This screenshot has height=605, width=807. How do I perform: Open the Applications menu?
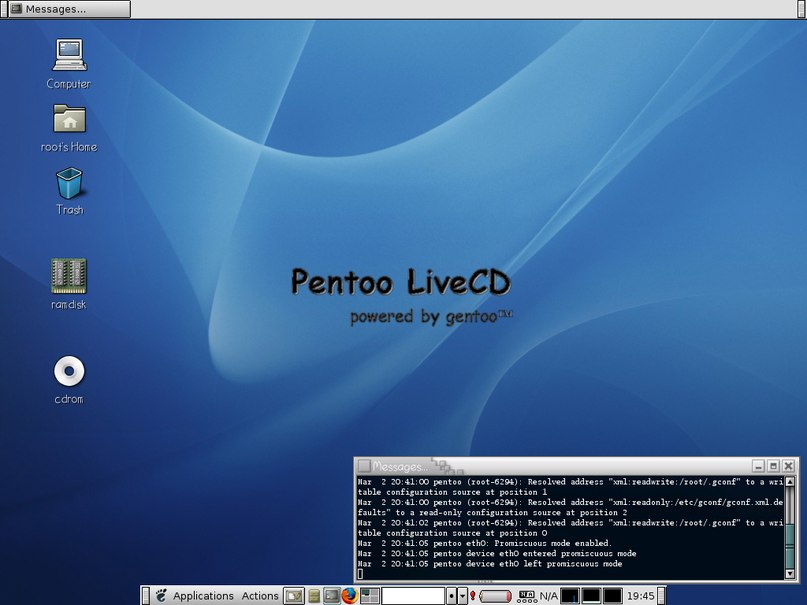[x=203, y=596]
